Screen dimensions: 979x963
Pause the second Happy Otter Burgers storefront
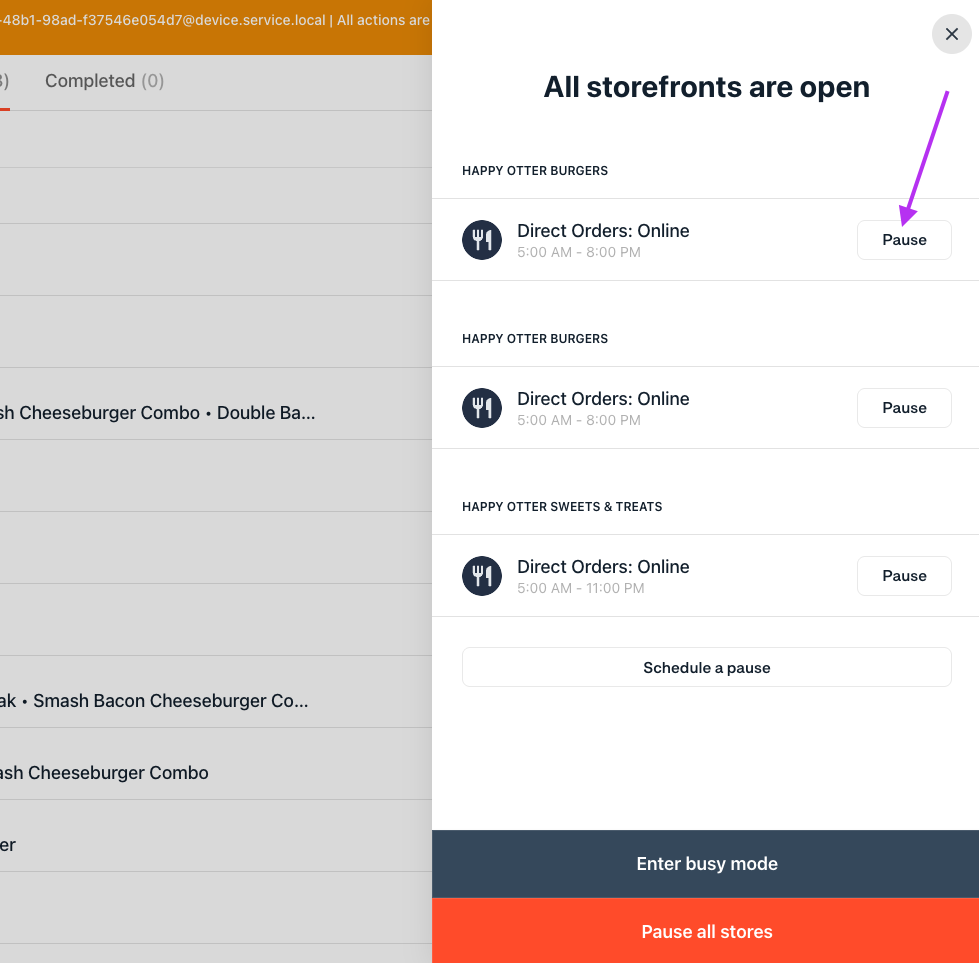[903, 408]
